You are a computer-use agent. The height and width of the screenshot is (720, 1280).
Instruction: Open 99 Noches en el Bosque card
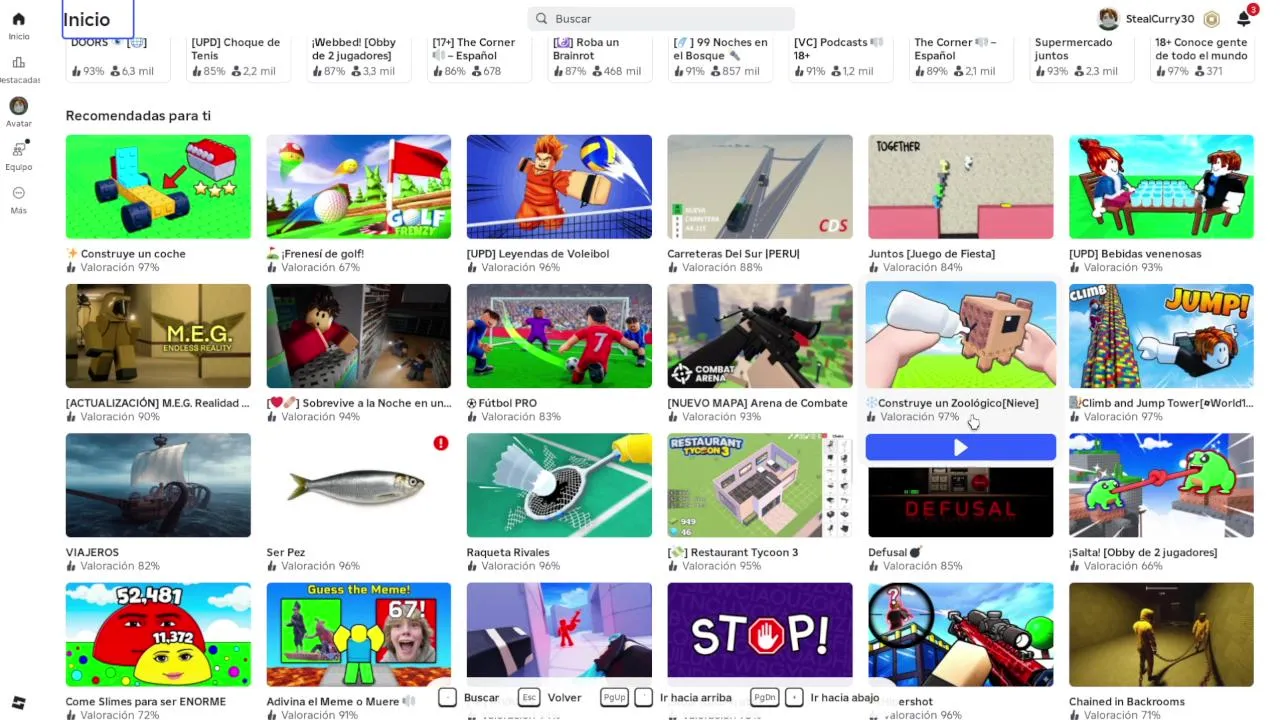tap(720, 58)
